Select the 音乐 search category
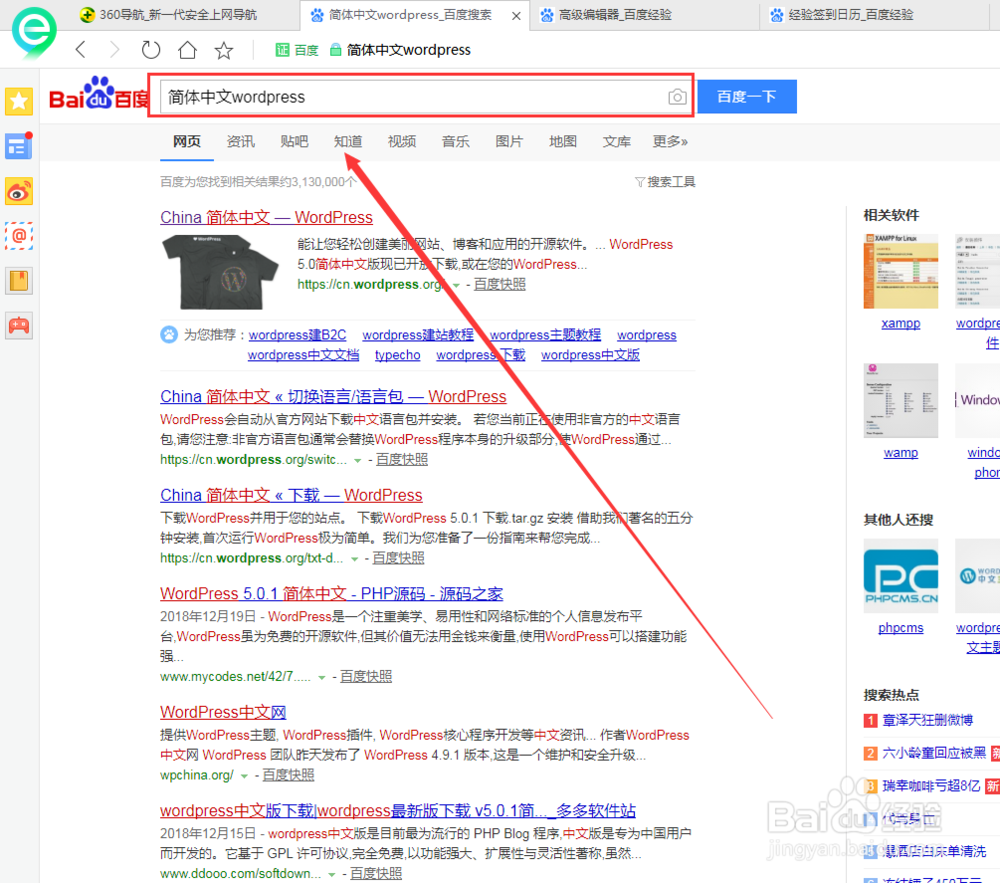The height and width of the screenshot is (883, 1000). (x=455, y=142)
